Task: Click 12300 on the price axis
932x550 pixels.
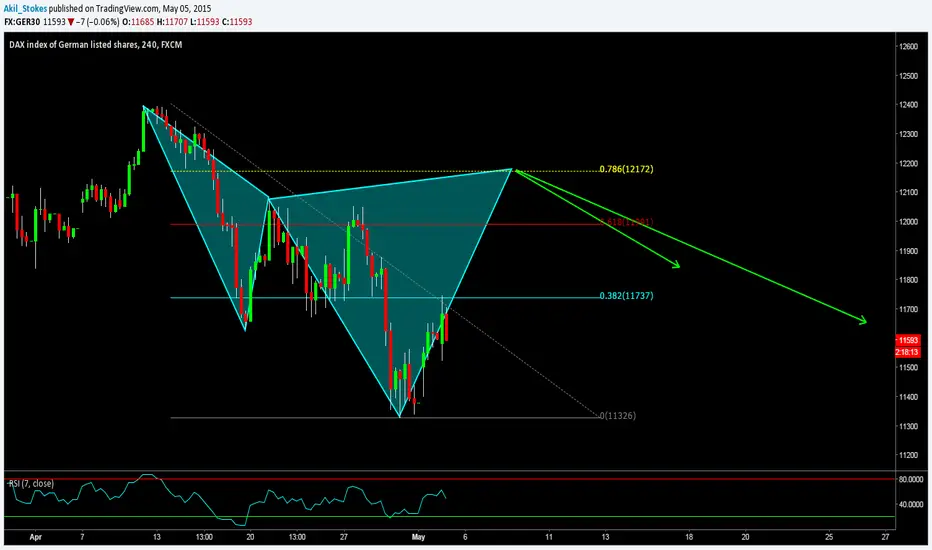Action: click(x=907, y=134)
